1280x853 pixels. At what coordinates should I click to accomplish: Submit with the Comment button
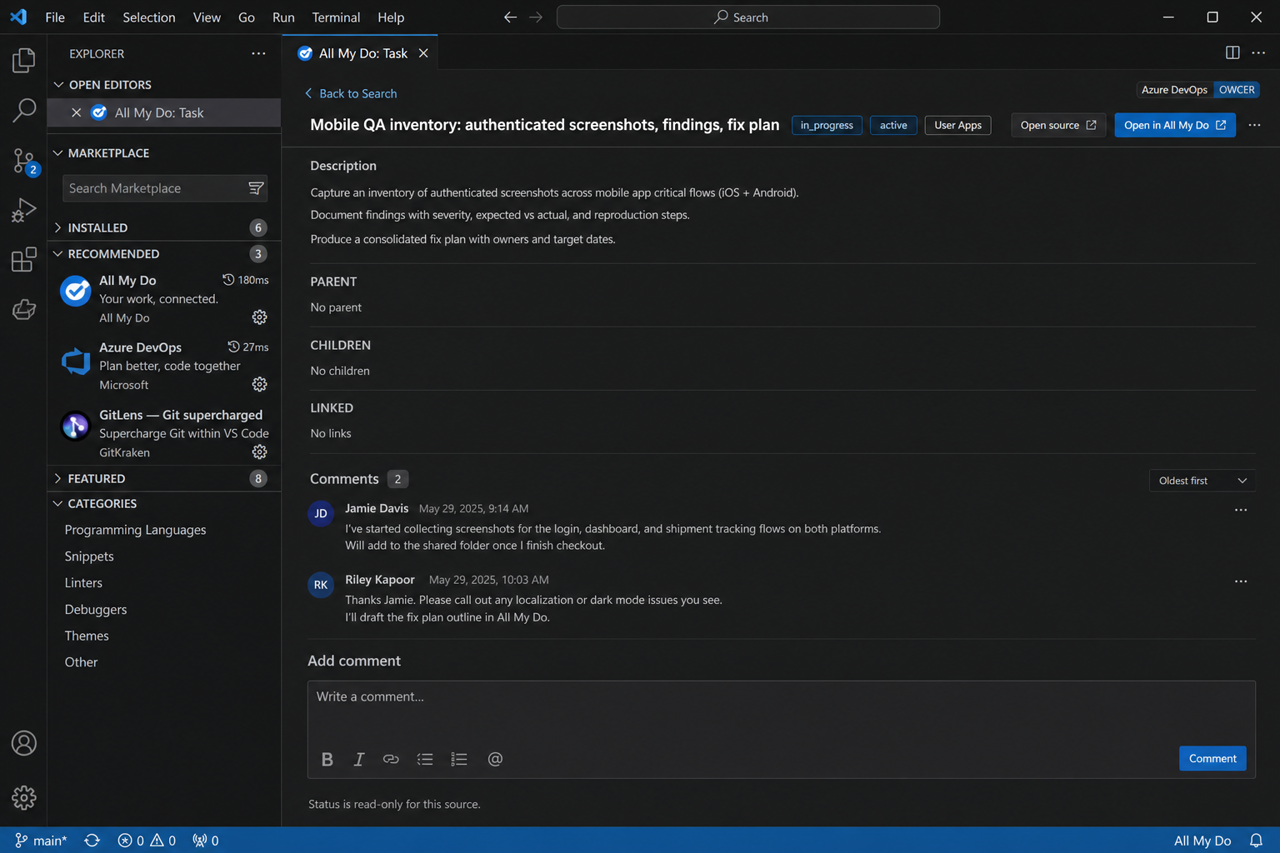click(1213, 759)
